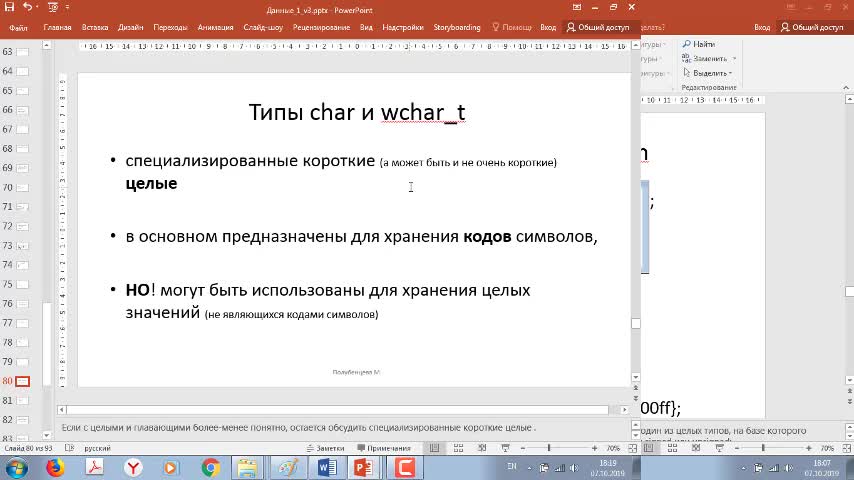Switch to Reading view in front window
The image size is (854, 480).
coord(482,448)
